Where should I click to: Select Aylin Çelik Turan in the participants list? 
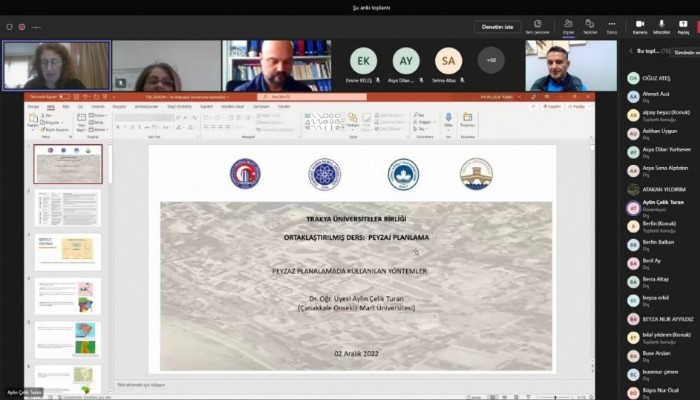coord(662,208)
